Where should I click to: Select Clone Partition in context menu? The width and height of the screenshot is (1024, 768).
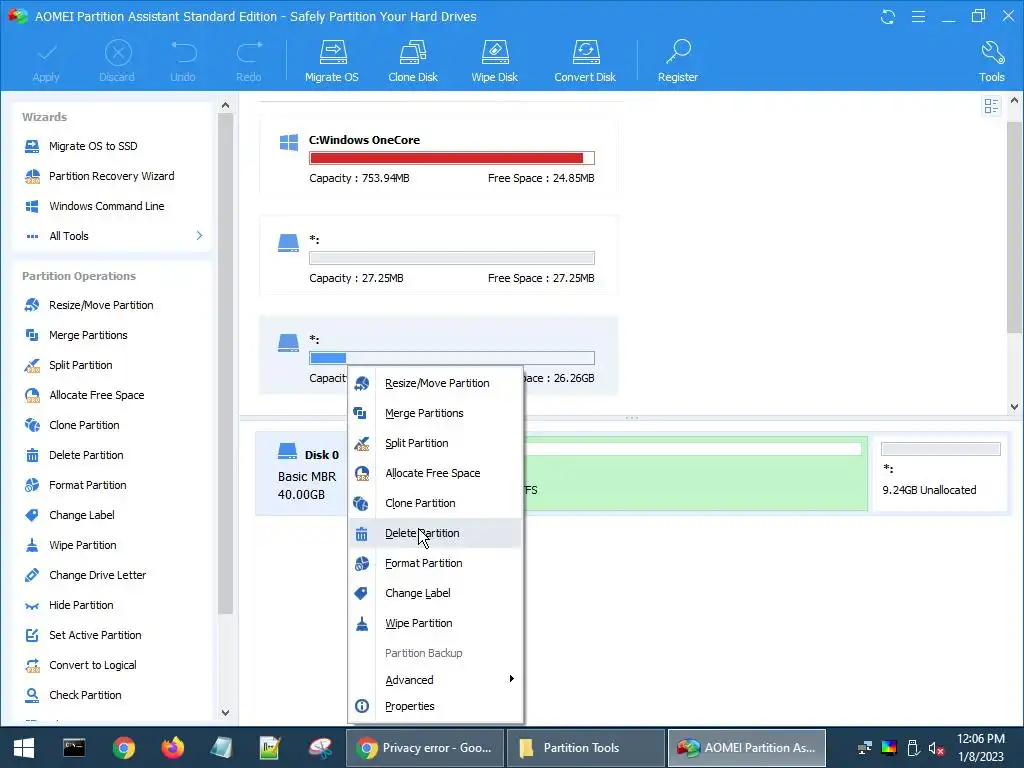pyautogui.click(x=436, y=504)
